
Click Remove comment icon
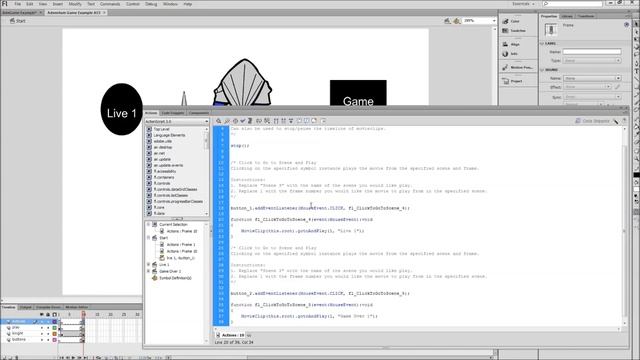(x=314, y=121)
